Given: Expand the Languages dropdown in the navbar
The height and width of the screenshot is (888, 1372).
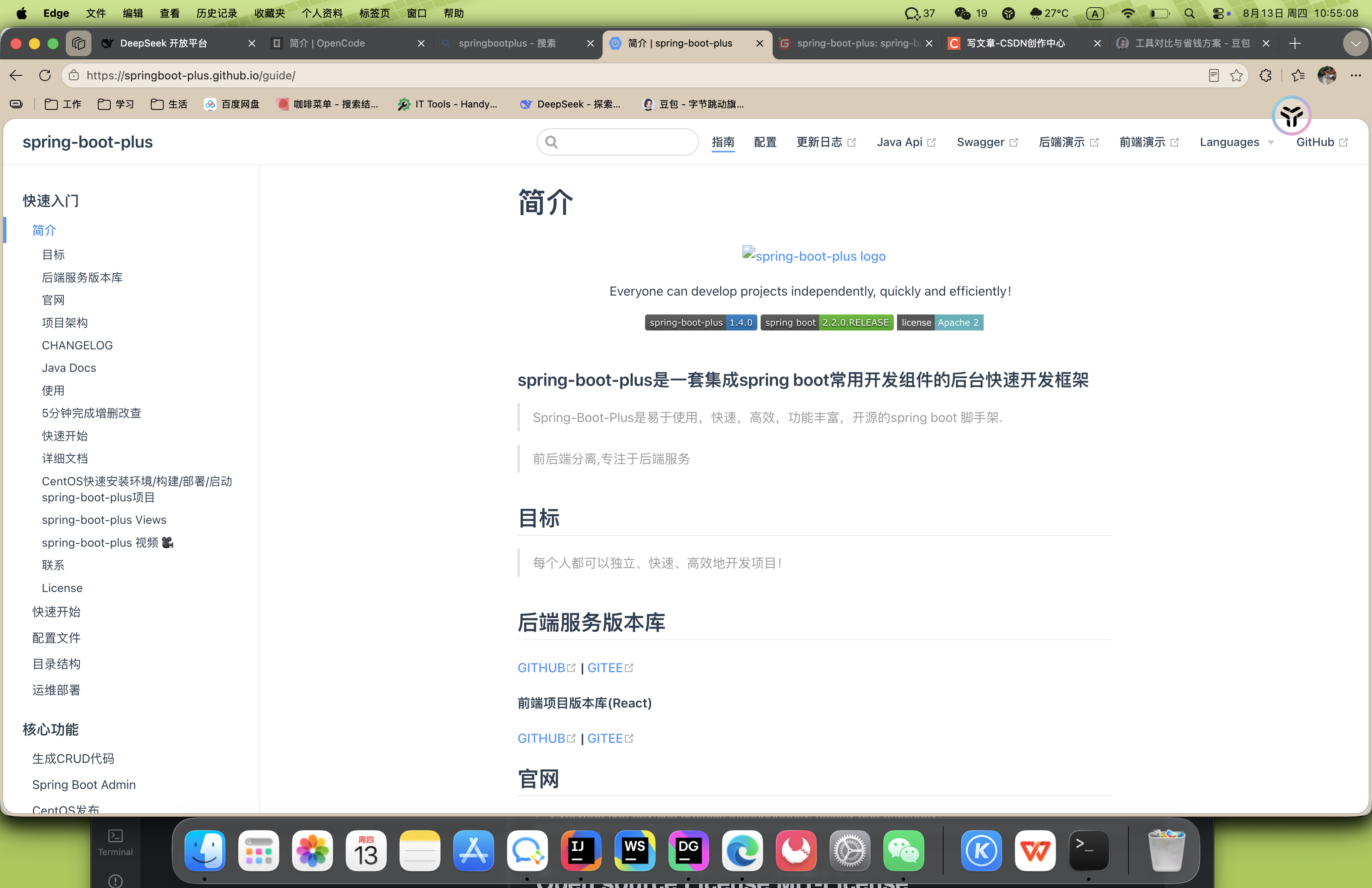Looking at the screenshot, I should [1237, 142].
